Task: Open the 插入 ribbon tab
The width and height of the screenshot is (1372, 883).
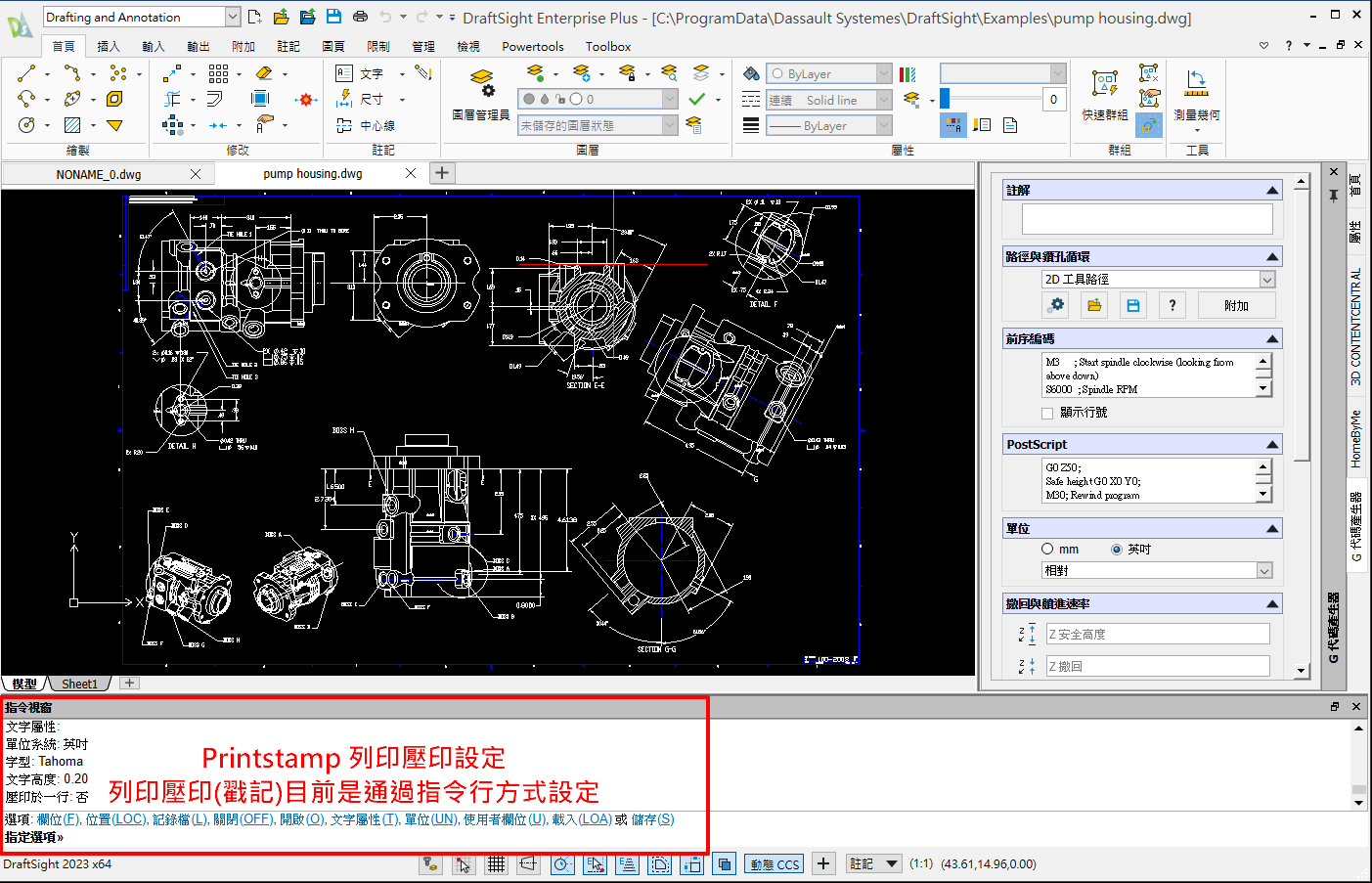Action: (109, 46)
